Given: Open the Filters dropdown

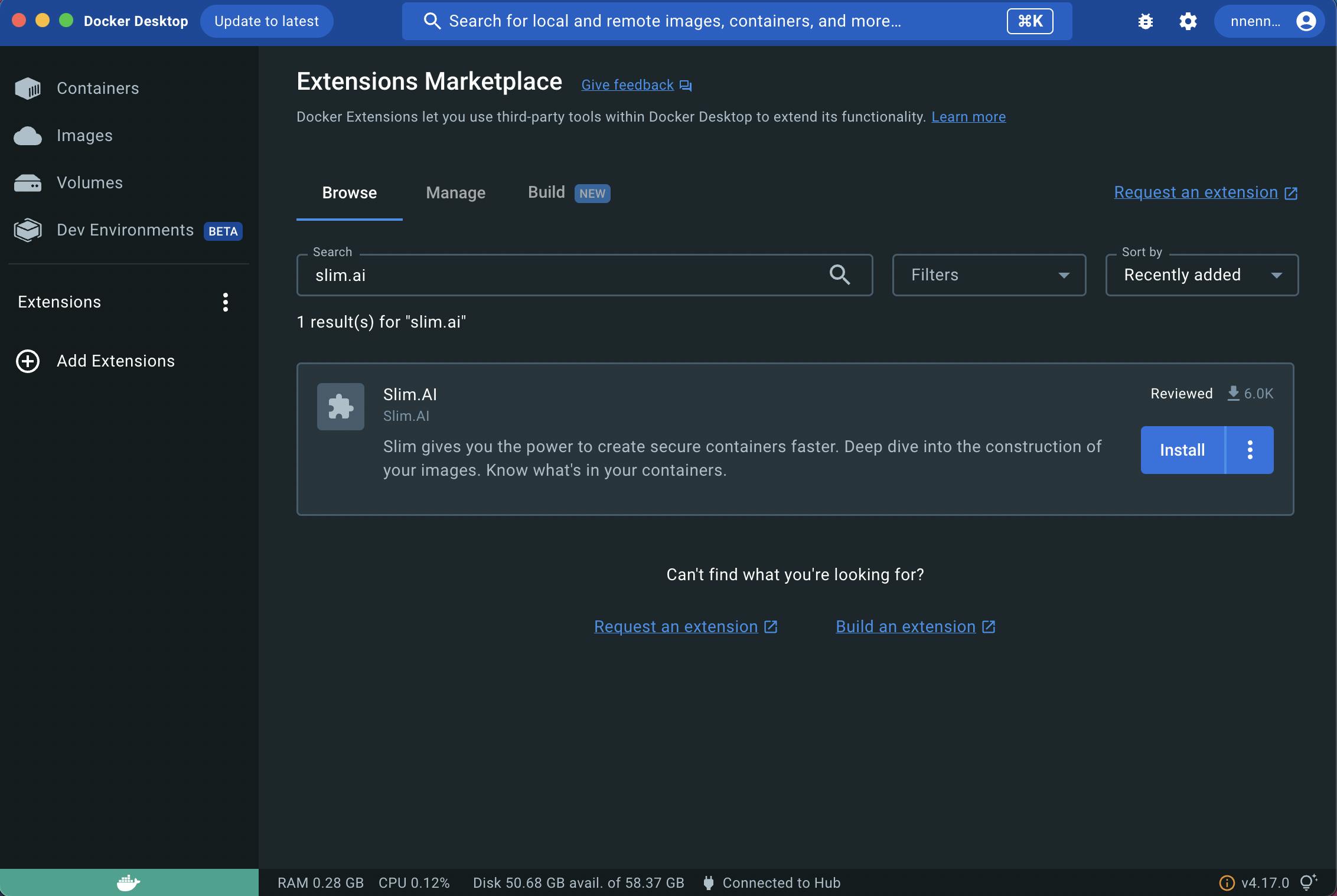Looking at the screenshot, I should coord(989,275).
